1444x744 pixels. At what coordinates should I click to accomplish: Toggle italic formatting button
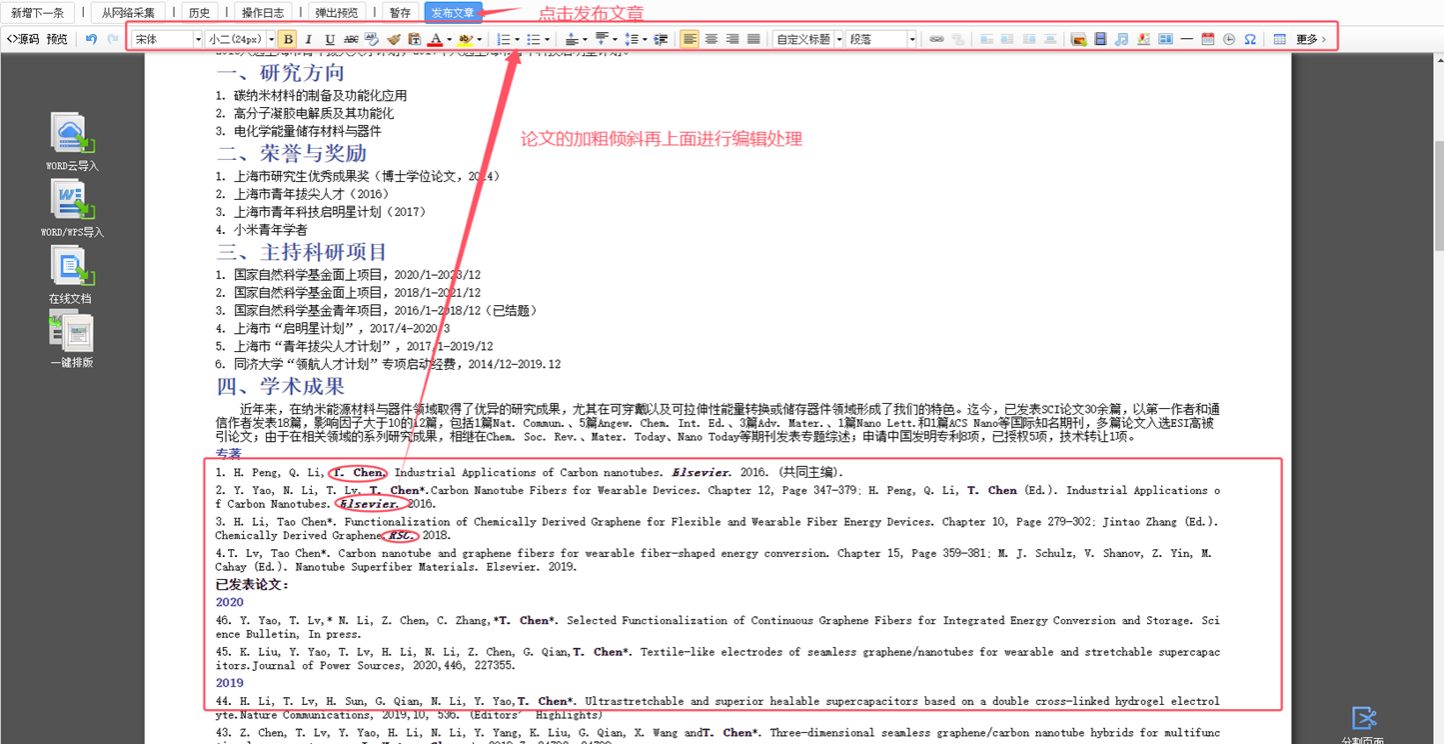click(x=308, y=39)
